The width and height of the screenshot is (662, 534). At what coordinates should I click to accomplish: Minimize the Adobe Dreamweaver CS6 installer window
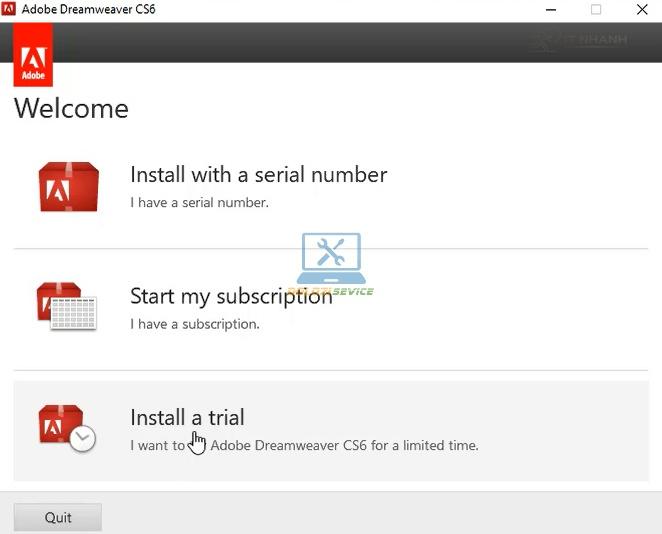[x=550, y=10]
